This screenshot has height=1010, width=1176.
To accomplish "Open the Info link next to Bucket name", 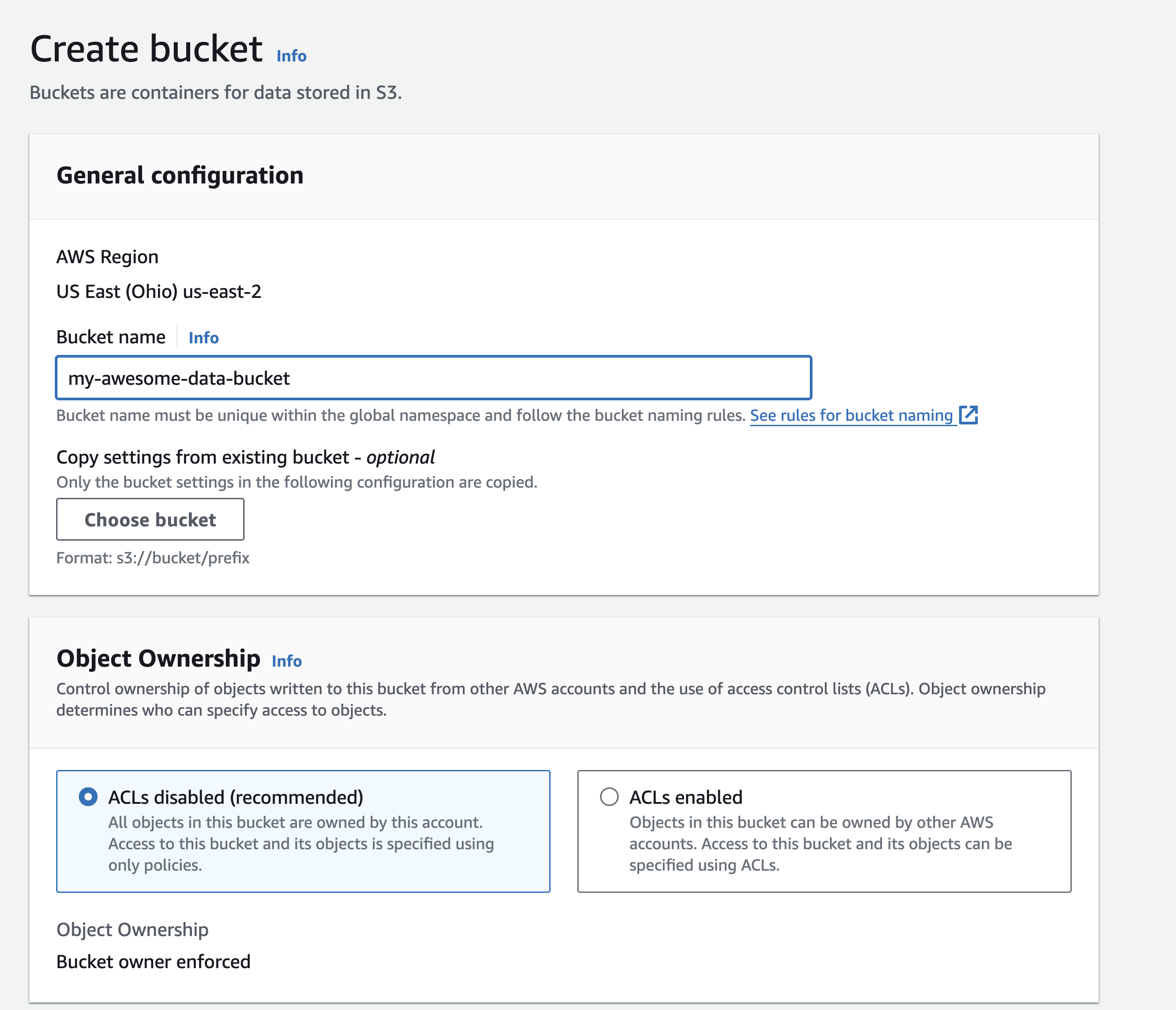I will 203,338.
